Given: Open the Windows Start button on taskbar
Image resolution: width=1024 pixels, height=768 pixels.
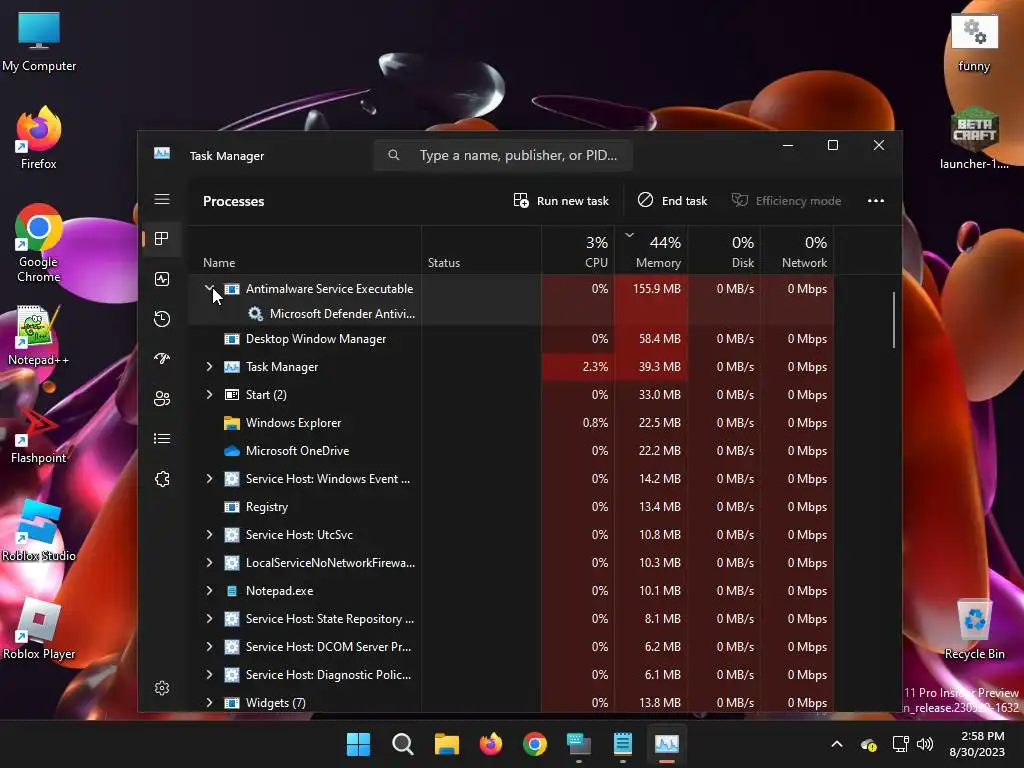Looking at the screenshot, I should pyautogui.click(x=358, y=744).
